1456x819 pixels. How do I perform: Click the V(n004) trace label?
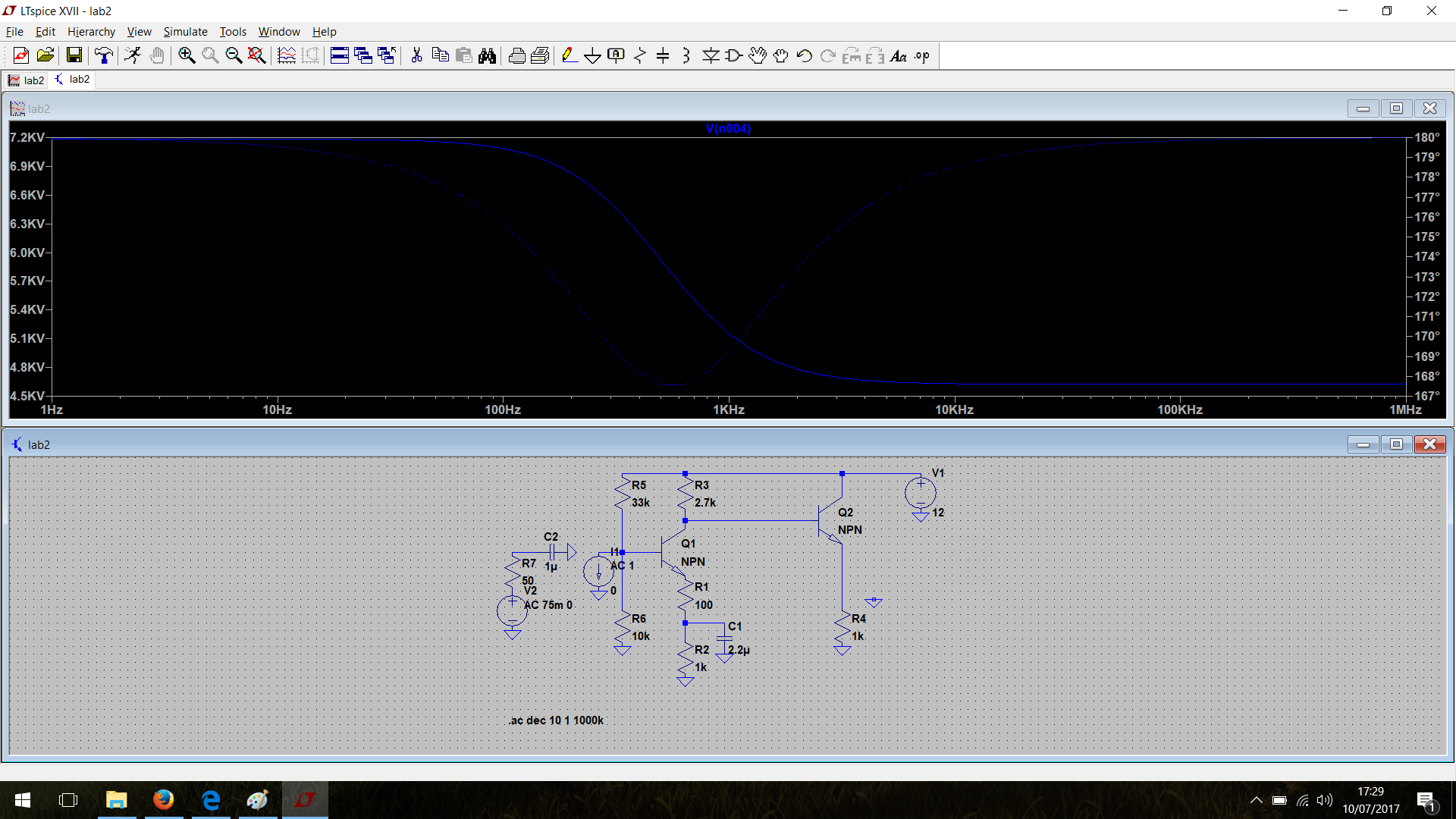728,128
